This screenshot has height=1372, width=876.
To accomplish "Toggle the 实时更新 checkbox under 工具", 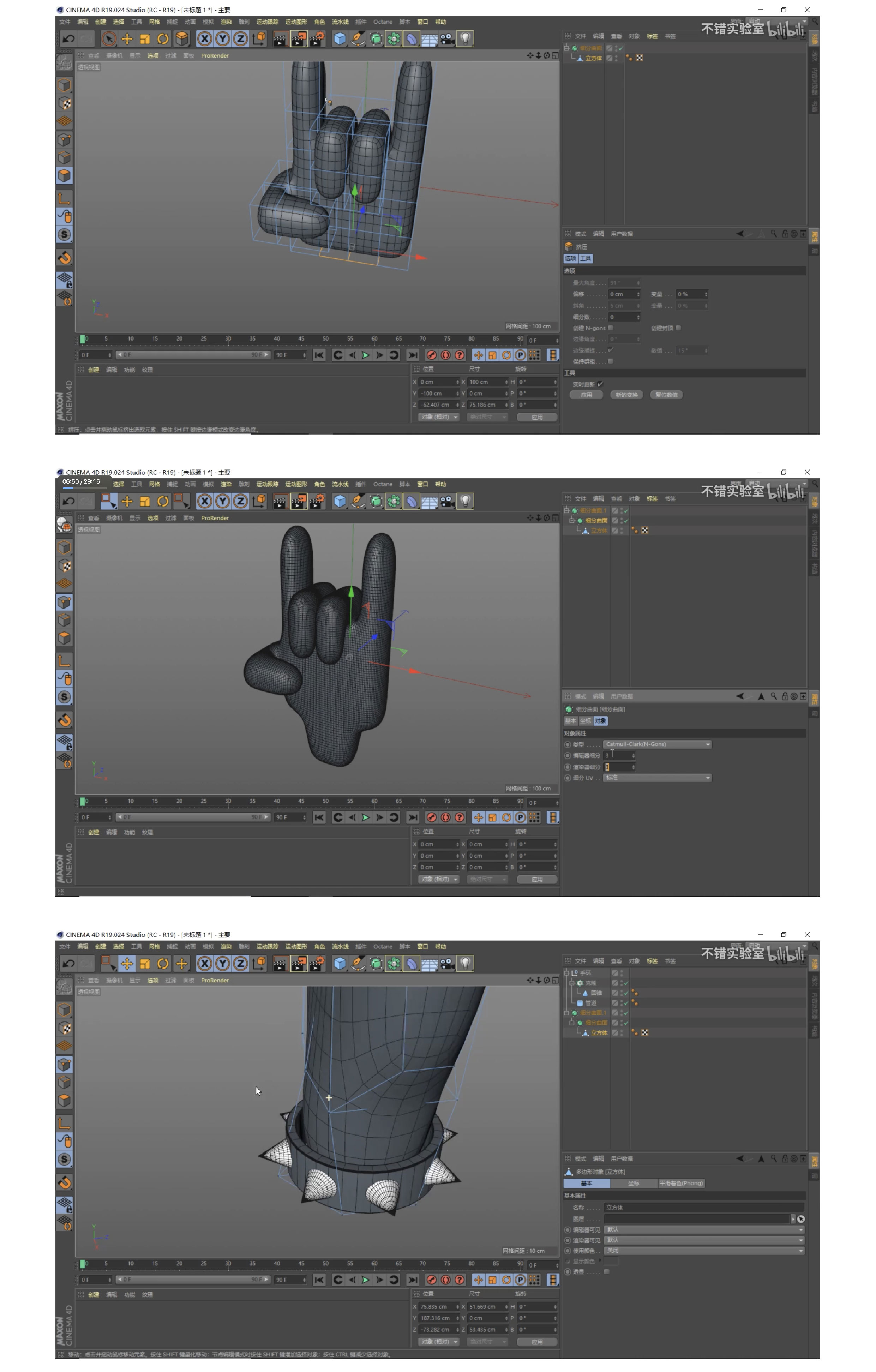I will (600, 384).
